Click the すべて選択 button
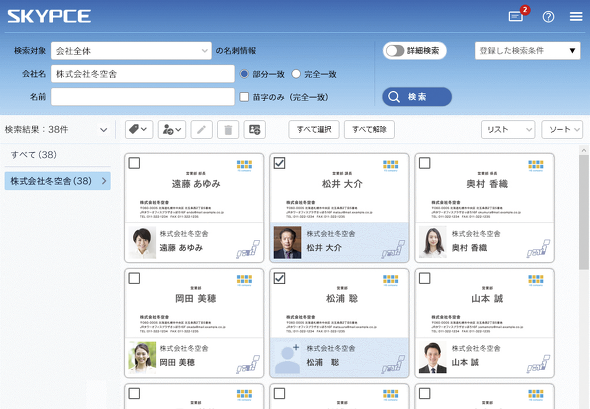The width and height of the screenshot is (590, 409). click(314, 129)
